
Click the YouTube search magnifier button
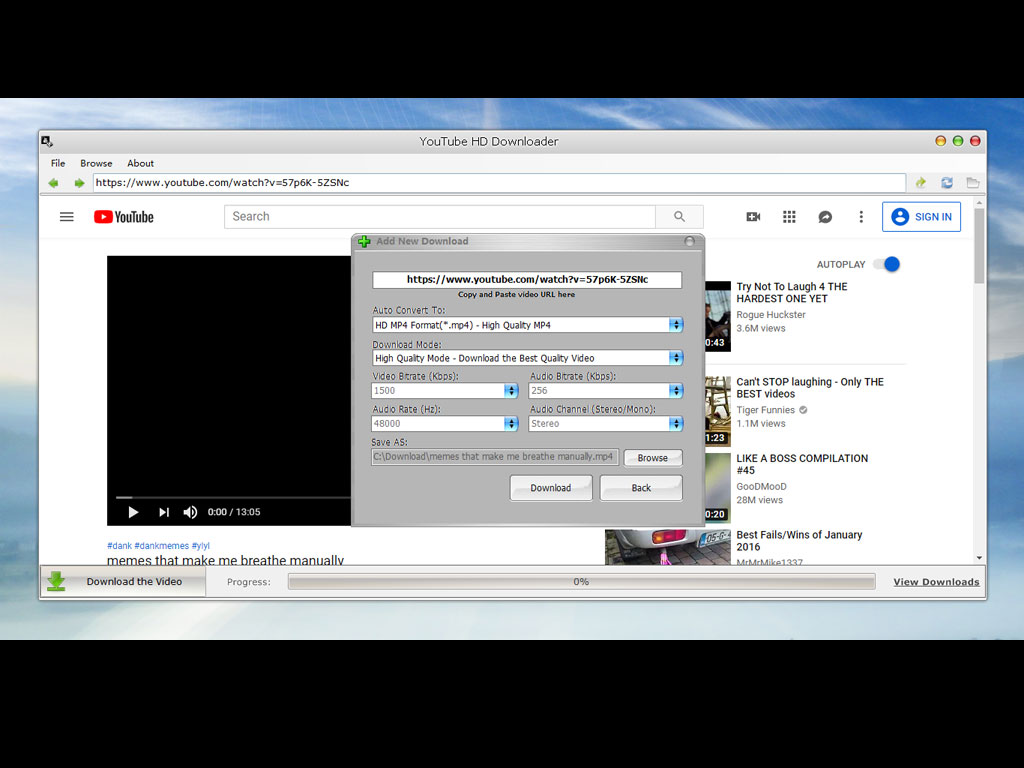679,217
